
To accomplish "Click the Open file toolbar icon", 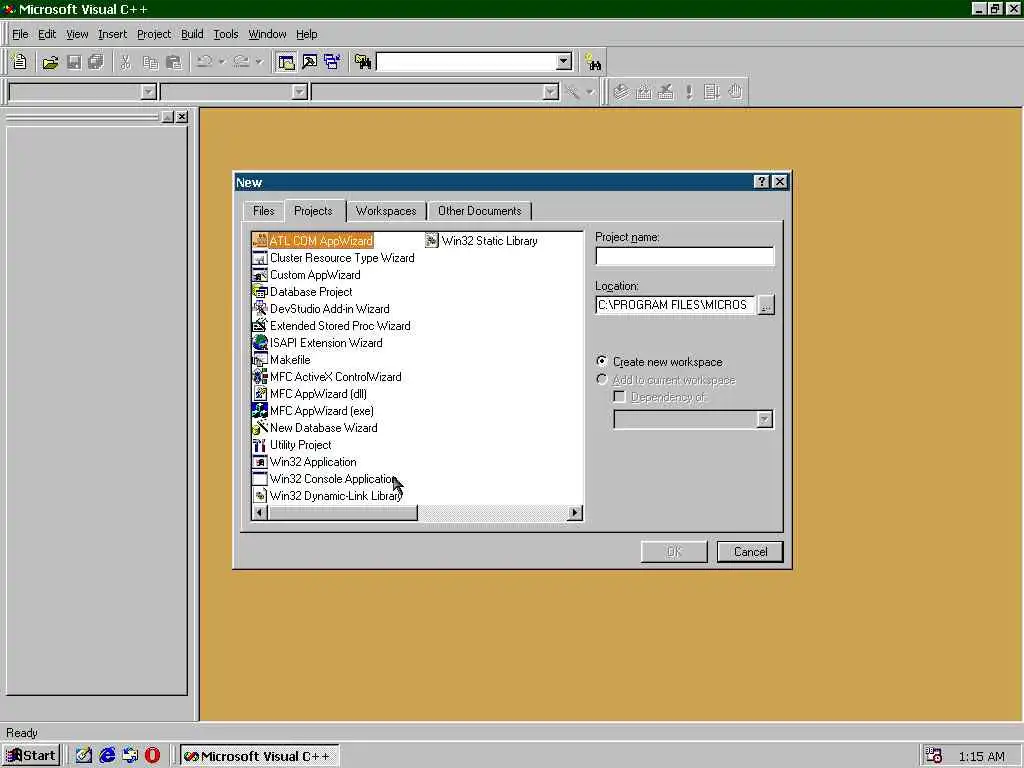I will tap(50, 62).
